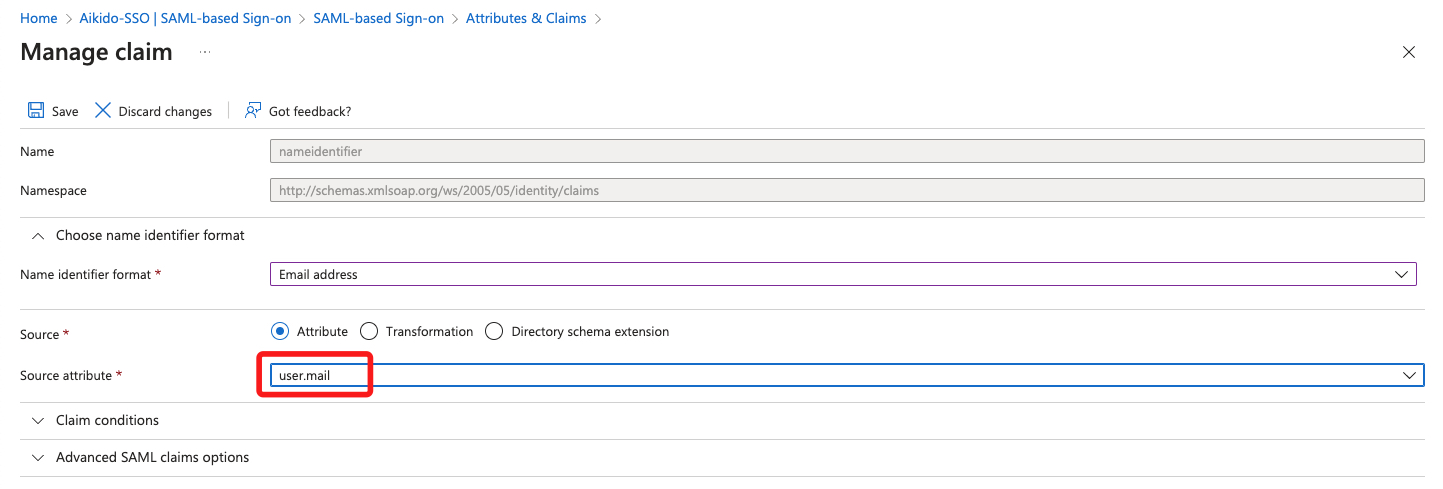Viewport: 1443px width, 489px height.
Task: Click the Discard changes X icon
Action: click(x=103, y=110)
